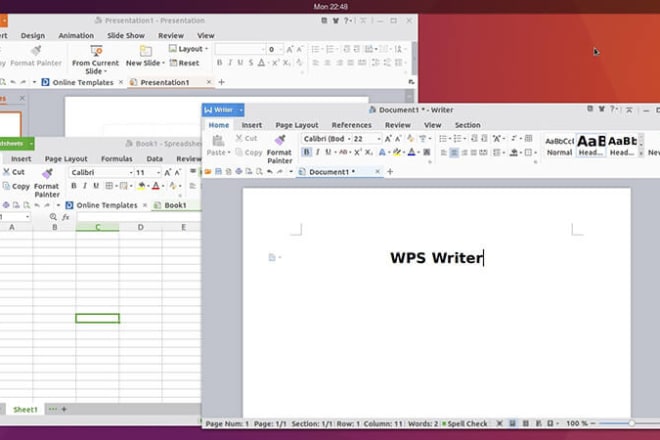This screenshot has width=660, height=440.
Task: Open Insert tab in Writer ribbon
Action: 252,125
